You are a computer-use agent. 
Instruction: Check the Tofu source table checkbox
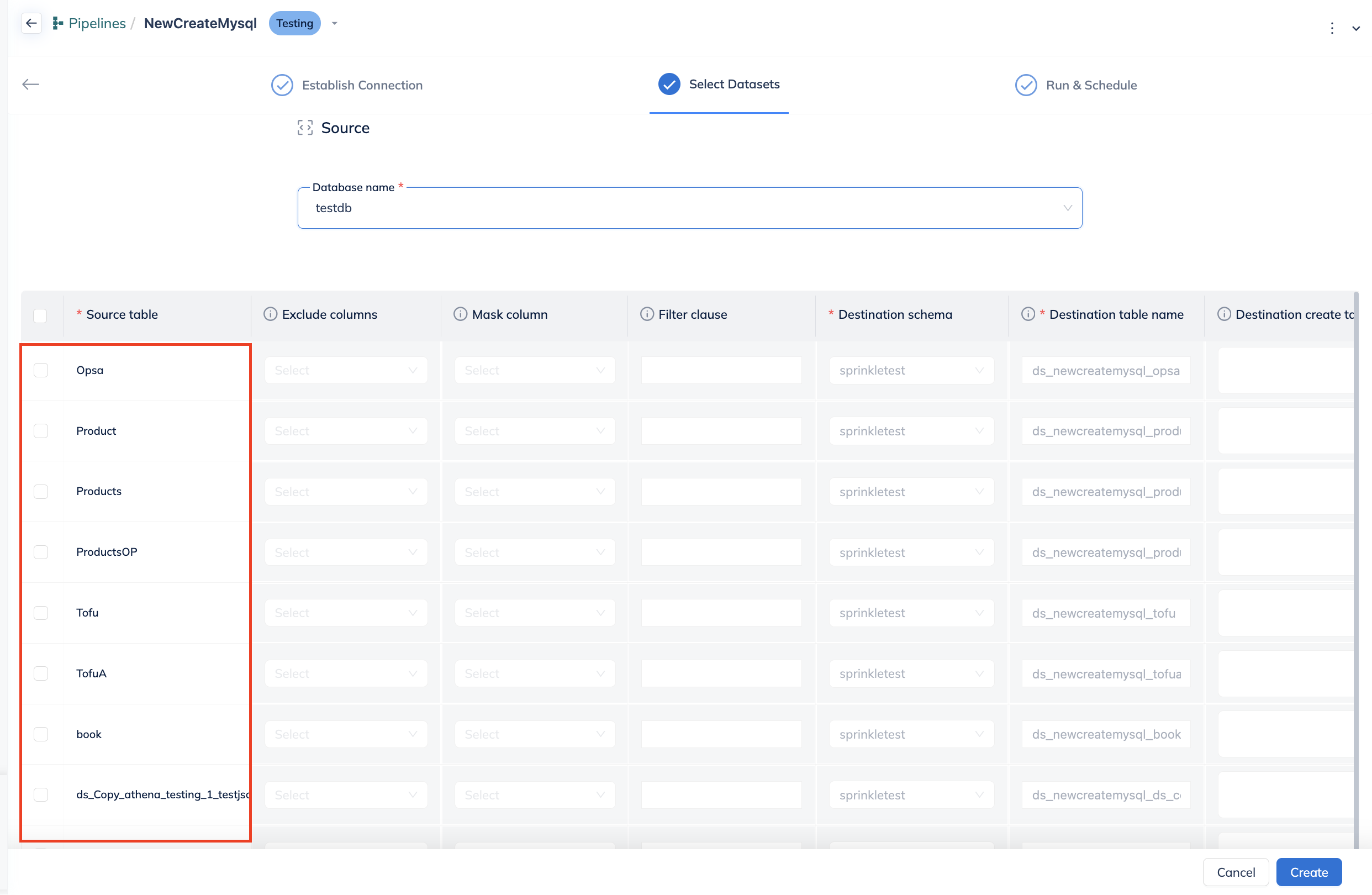[x=41, y=613]
